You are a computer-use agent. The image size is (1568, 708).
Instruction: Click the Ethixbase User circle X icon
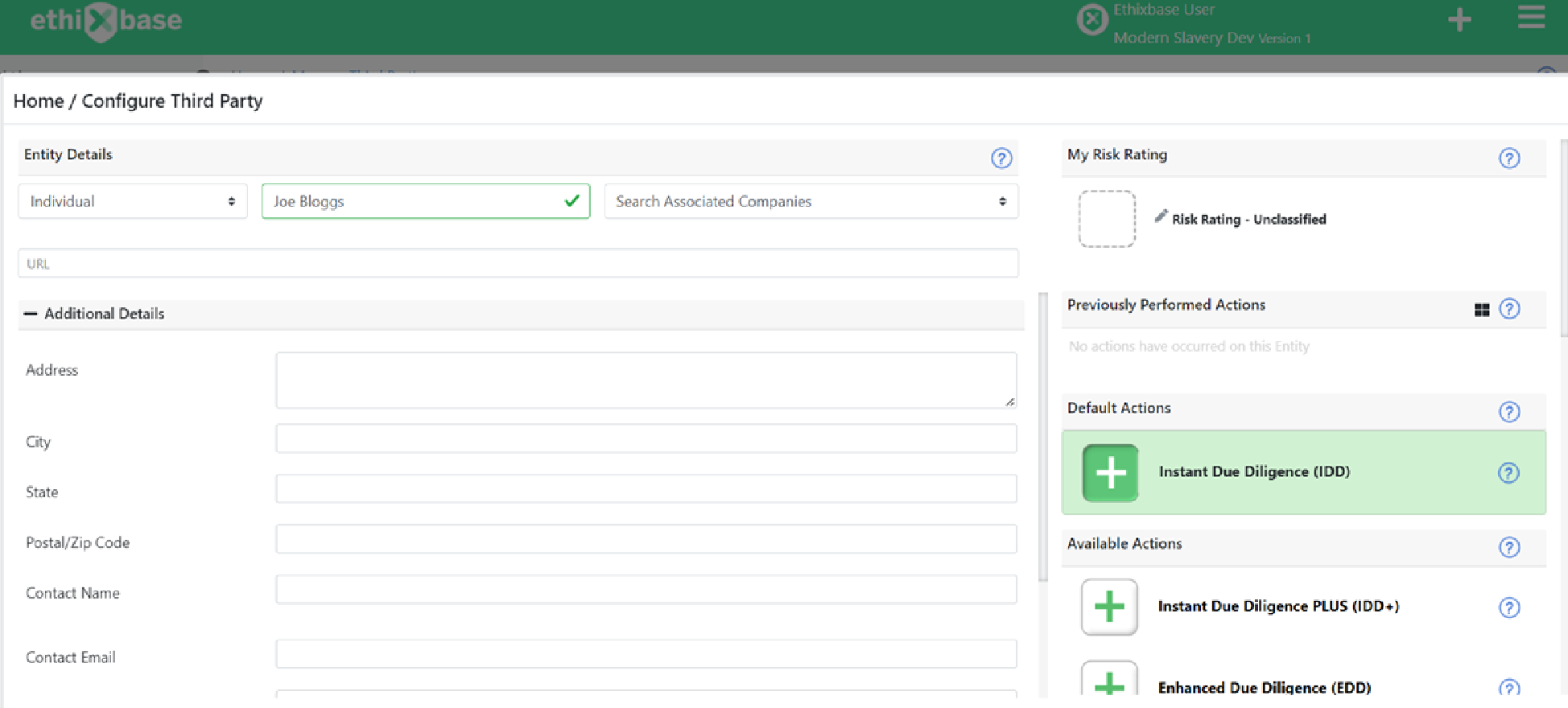1092,19
